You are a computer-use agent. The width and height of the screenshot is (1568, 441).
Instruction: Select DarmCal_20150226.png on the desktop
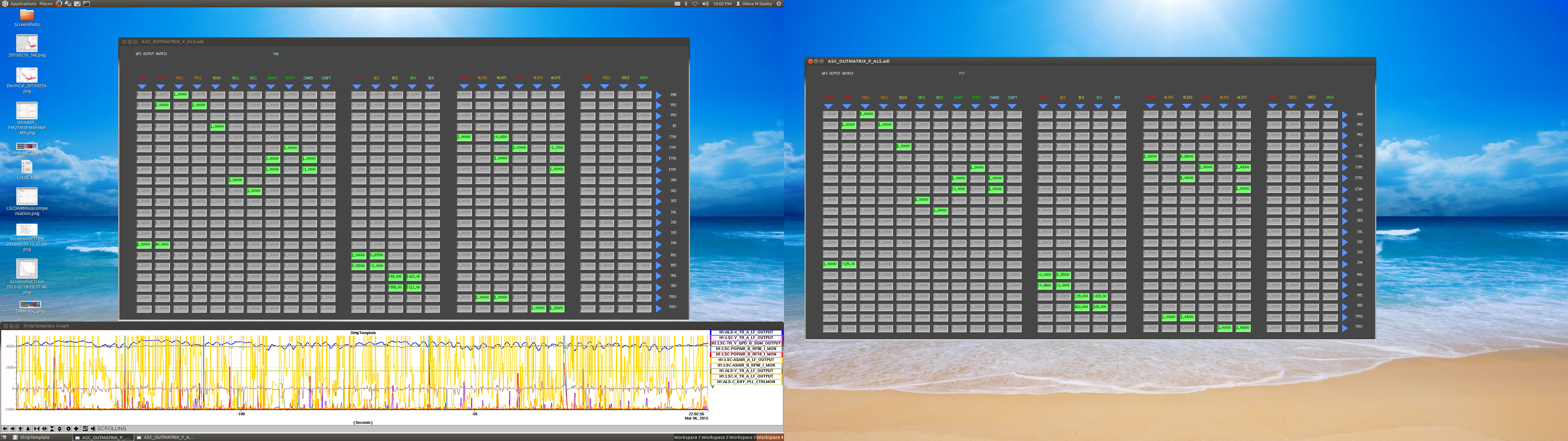(27, 80)
